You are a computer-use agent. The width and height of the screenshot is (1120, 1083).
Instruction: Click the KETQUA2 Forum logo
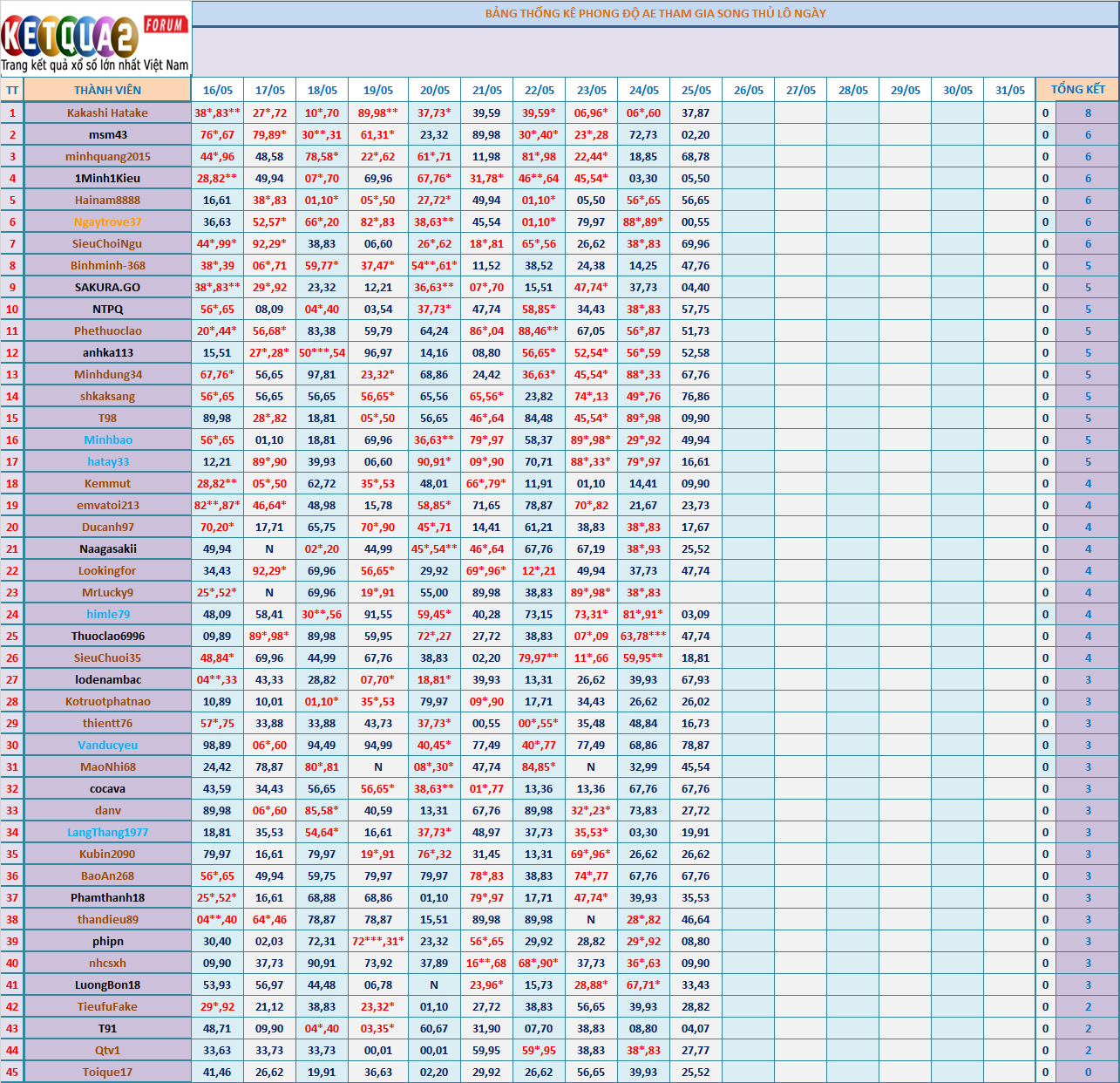(95, 39)
